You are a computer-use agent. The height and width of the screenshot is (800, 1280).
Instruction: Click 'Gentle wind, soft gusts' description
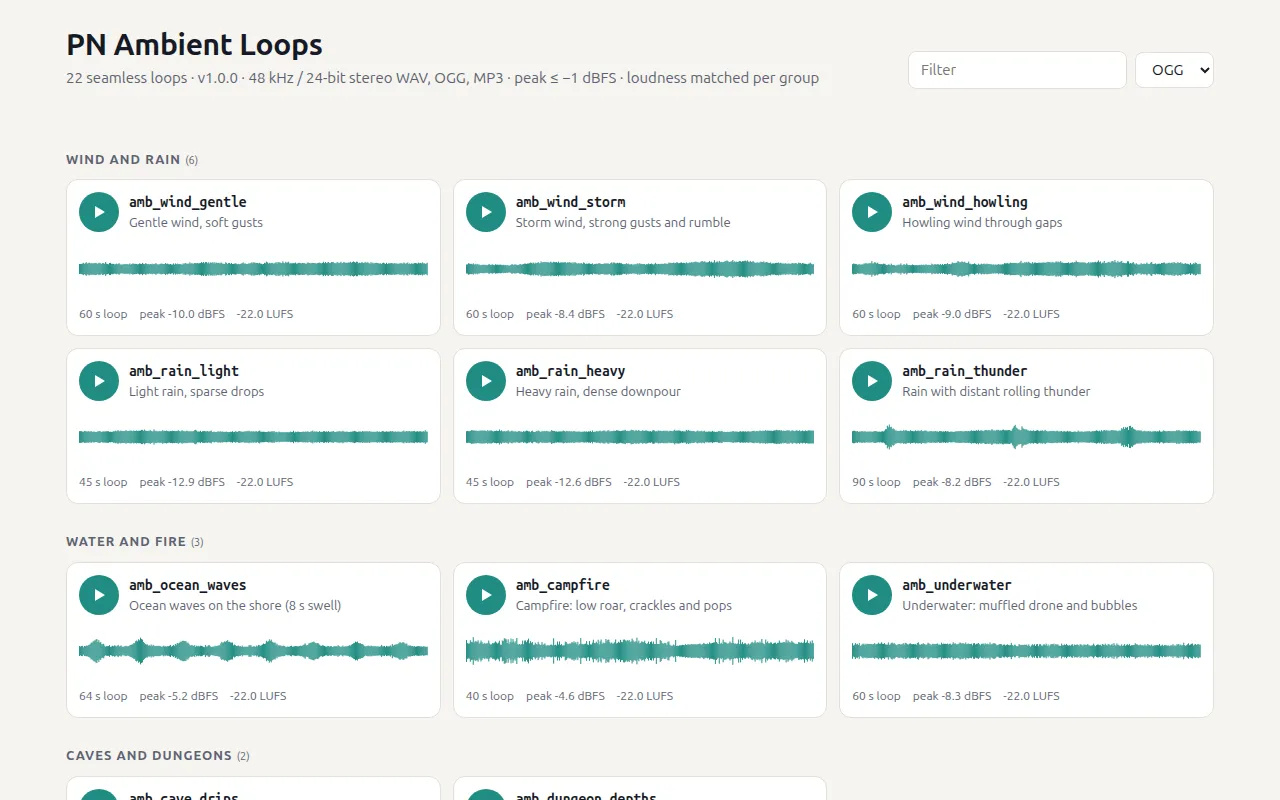(196, 223)
